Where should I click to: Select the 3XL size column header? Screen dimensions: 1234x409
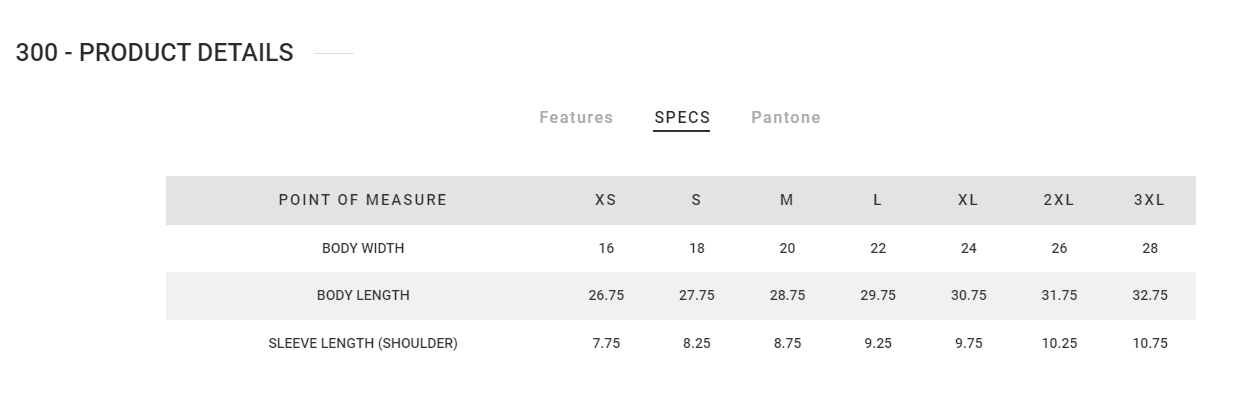pyautogui.click(x=1149, y=200)
